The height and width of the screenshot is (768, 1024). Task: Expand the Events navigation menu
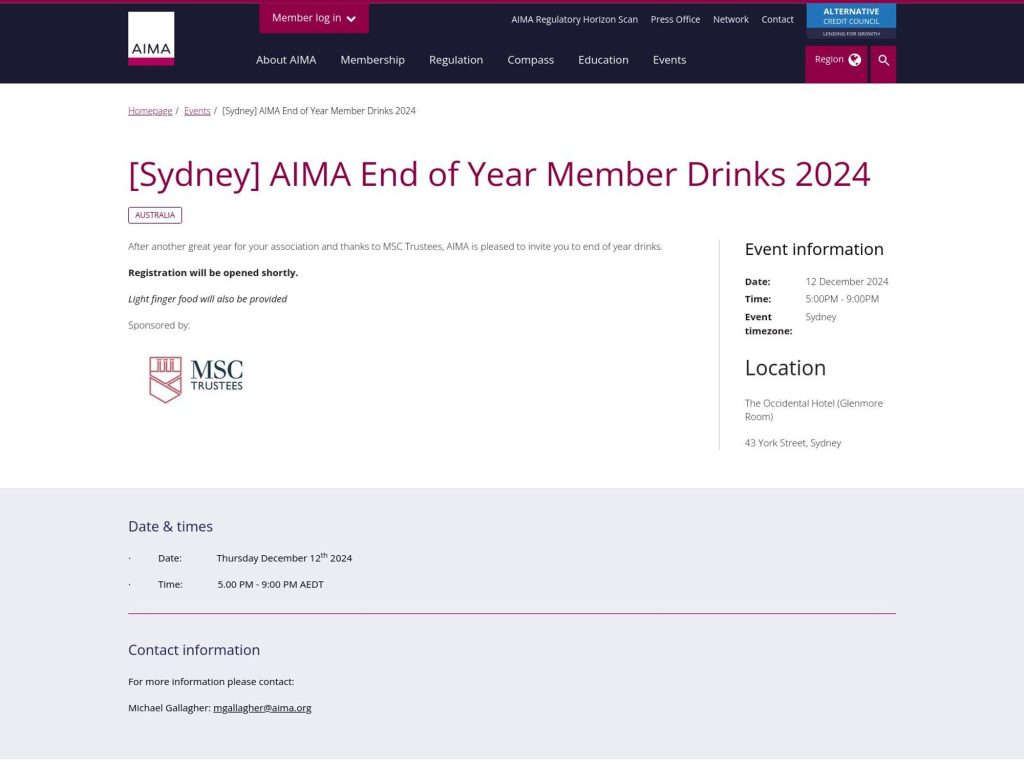[669, 60]
